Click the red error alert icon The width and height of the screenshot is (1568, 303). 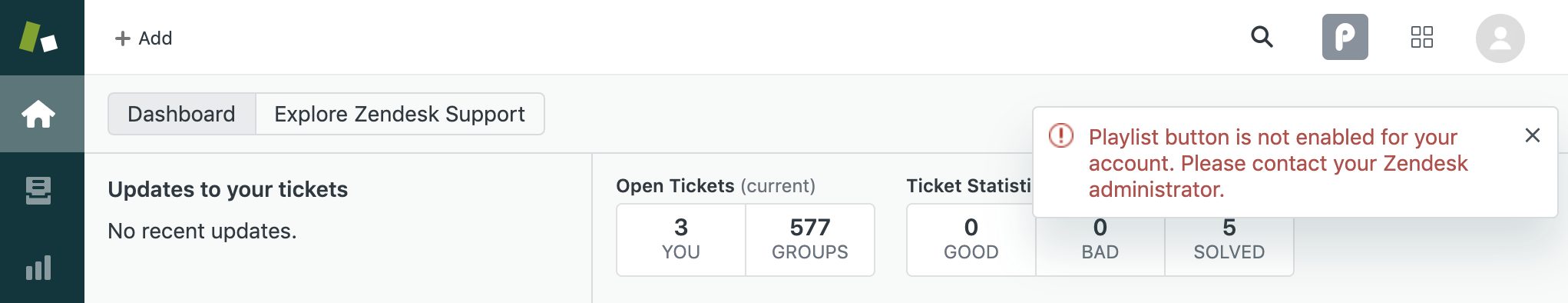[1061, 136]
